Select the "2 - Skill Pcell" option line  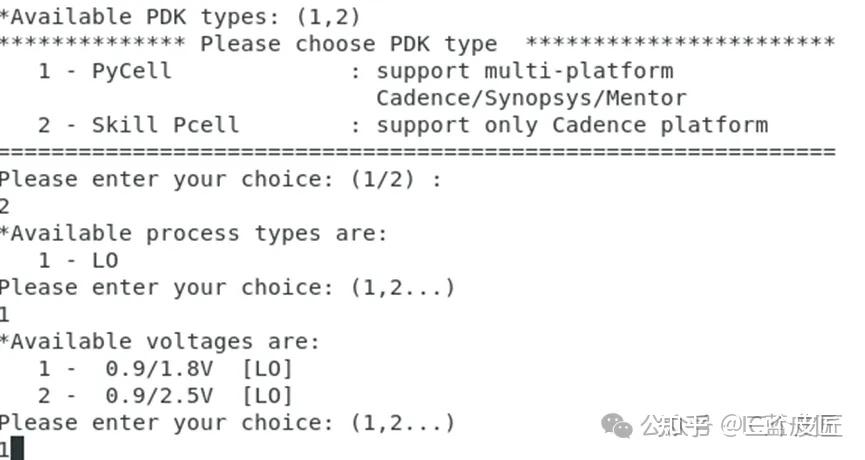coord(138,125)
